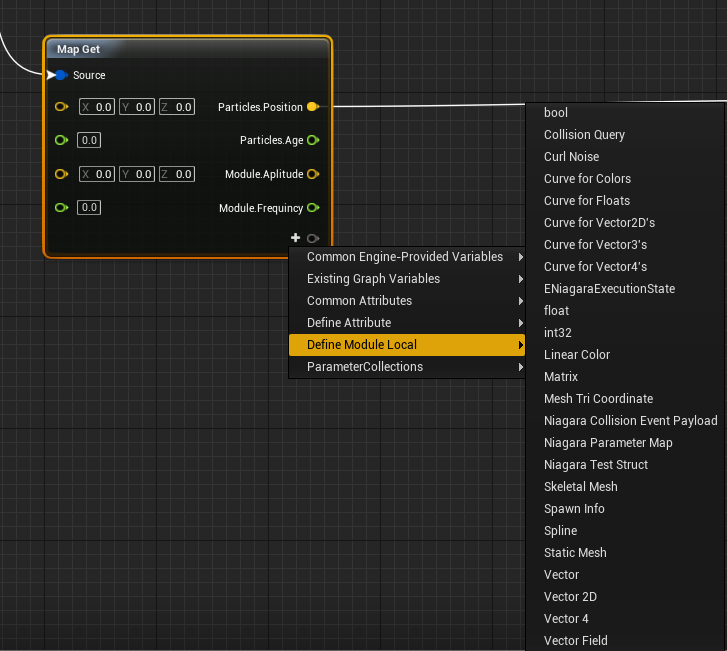Image resolution: width=727 pixels, height=651 pixels.
Task: Choose Linear Color type
Action: tap(625, 355)
